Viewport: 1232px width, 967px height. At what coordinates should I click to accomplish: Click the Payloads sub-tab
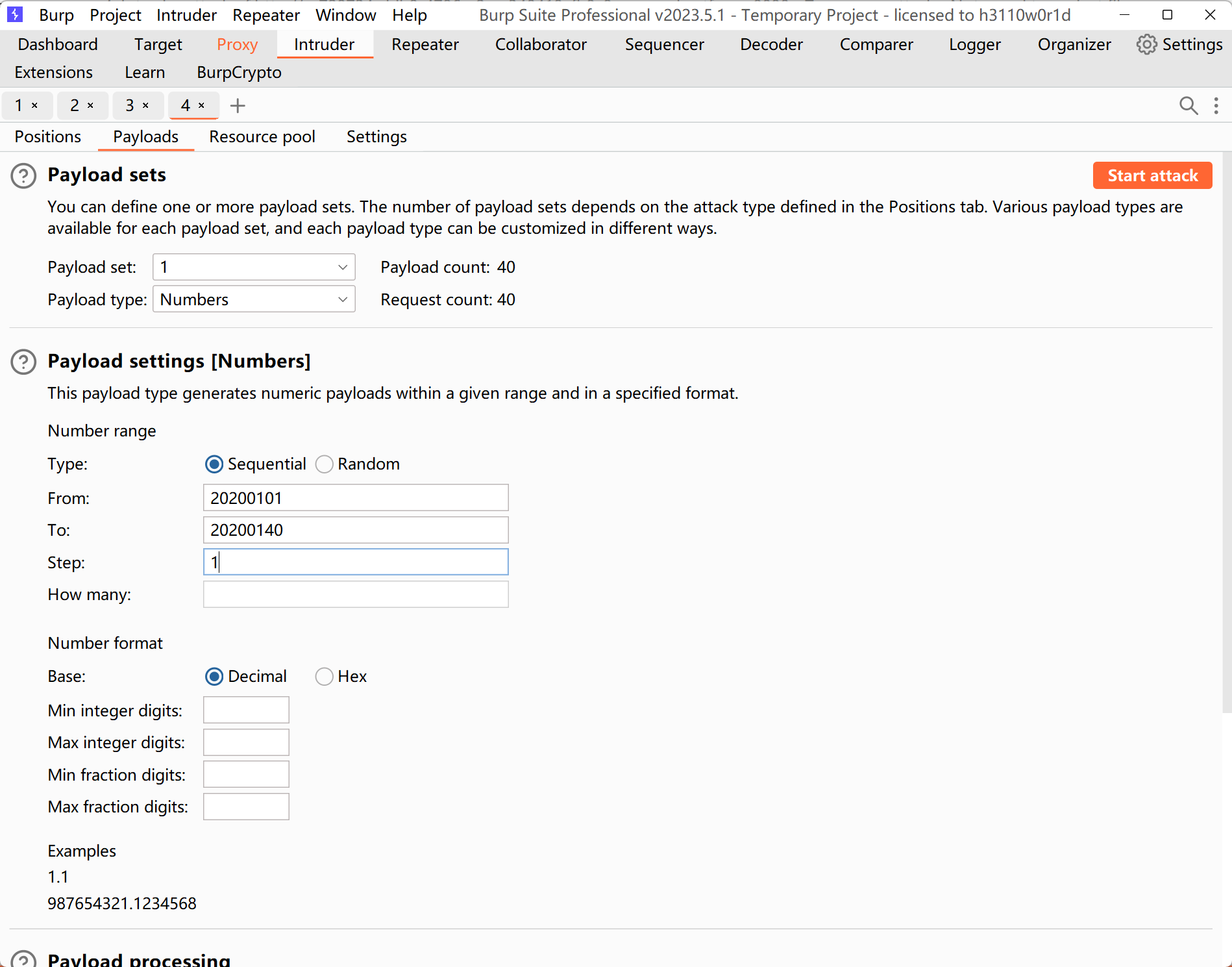pos(146,136)
